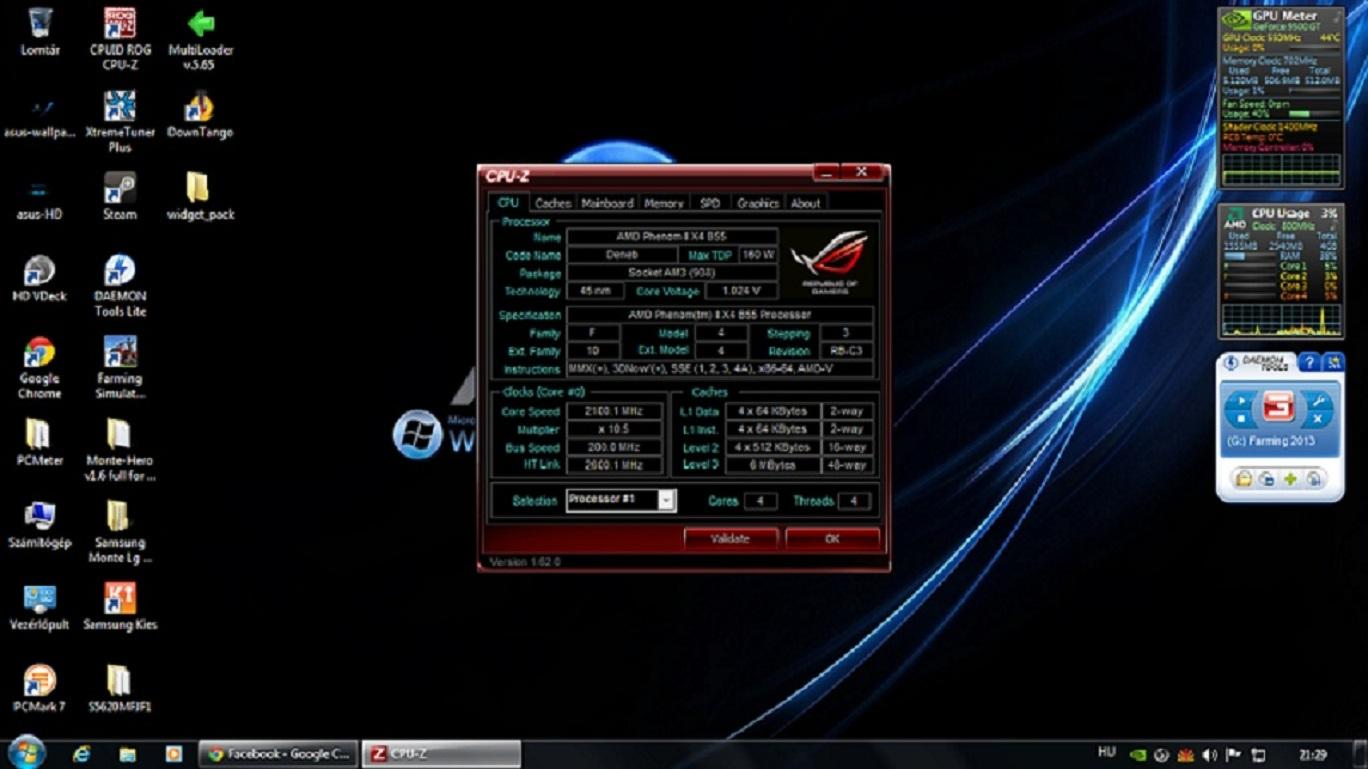Click the CPU Usage gadget title
1368x769 pixels.
pyautogui.click(x=1280, y=213)
